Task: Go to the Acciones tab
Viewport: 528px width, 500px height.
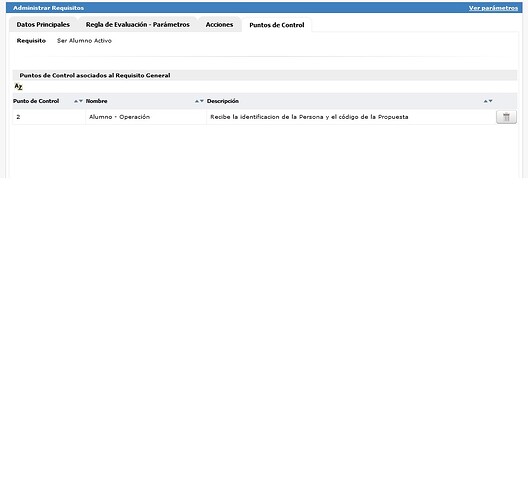Action: tap(219, 25)
